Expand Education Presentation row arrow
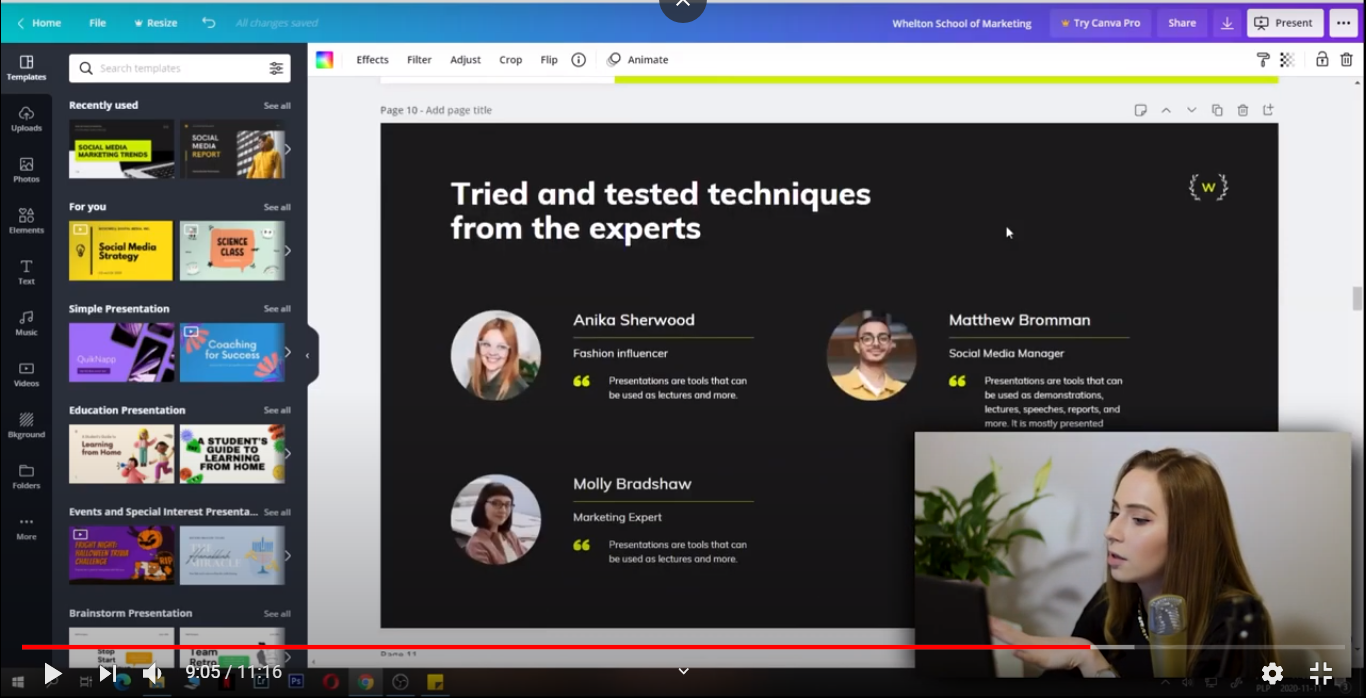 288,454
